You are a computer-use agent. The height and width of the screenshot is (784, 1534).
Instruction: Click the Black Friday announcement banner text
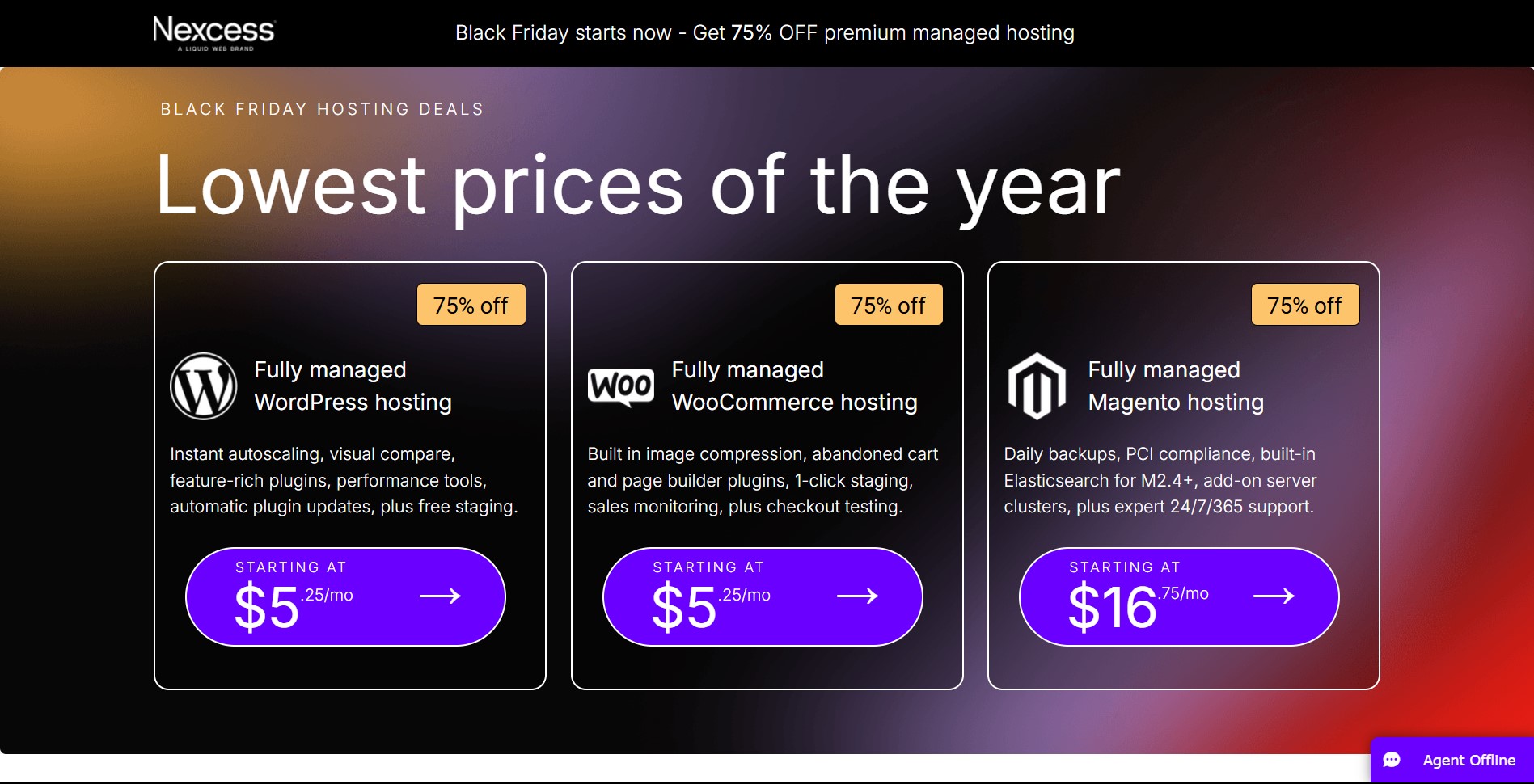[765, 32]
